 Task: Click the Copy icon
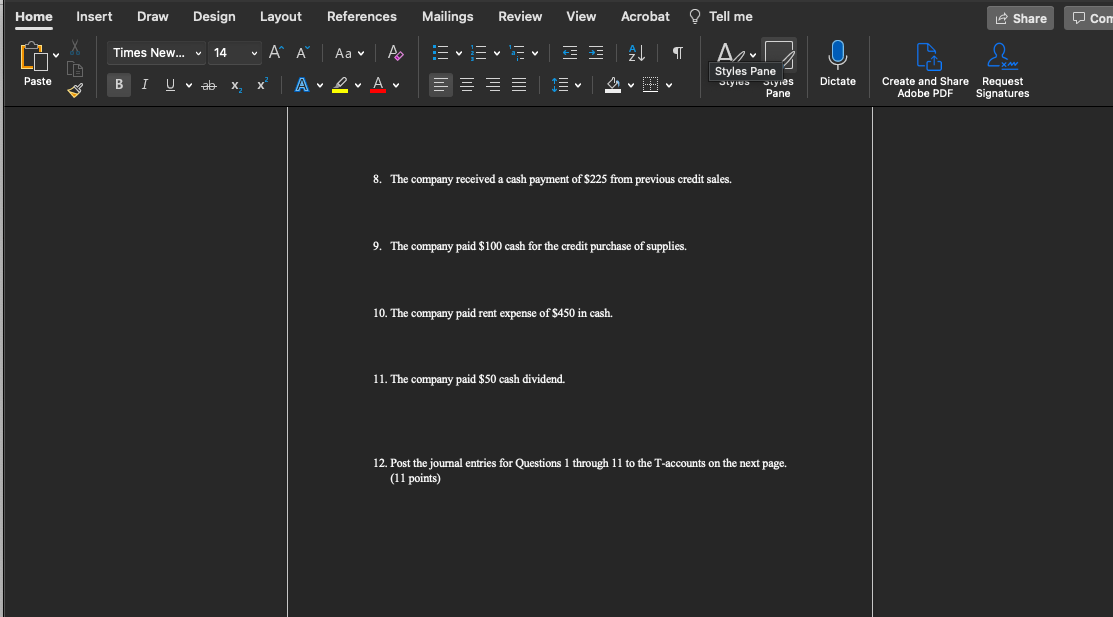pyautogui.click(x=75, y=70)
